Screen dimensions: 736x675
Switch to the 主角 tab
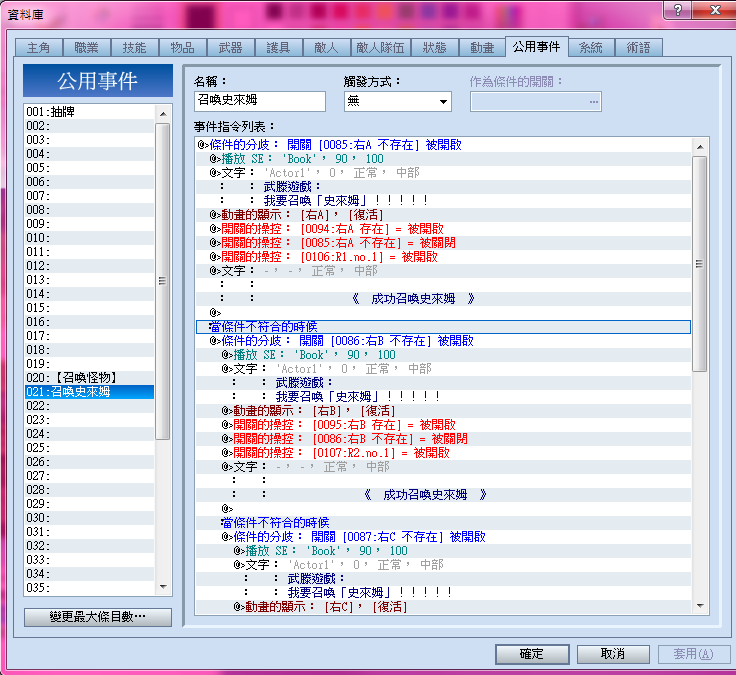(x=38, y=48)
